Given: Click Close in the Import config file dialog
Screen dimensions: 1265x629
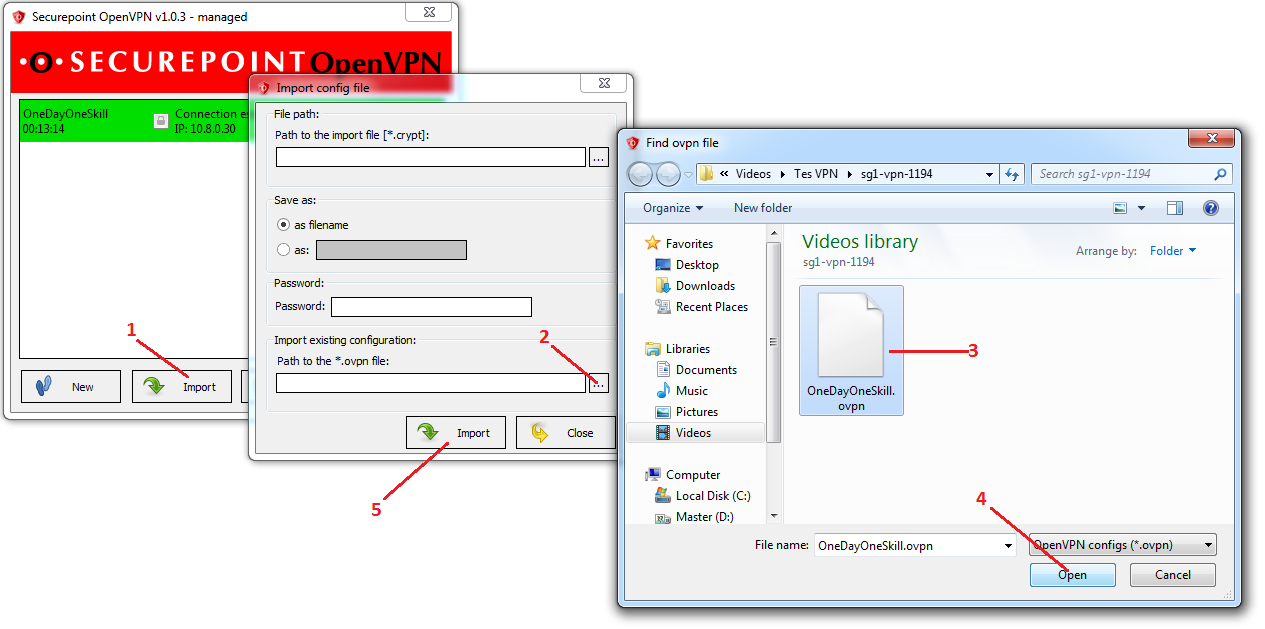Looking at the screenshot, I should click(x=566, y=433).
